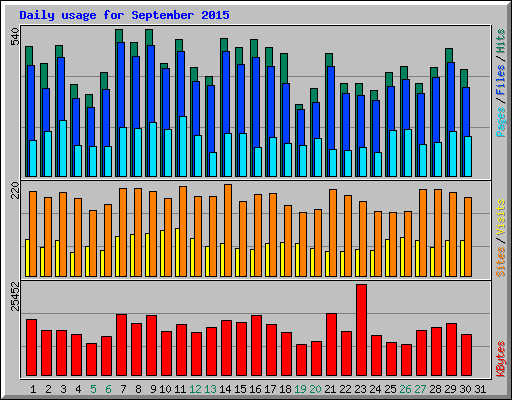This screenshot has height=400, width=512.
Task: Click day label 16 on the x-axis
Action: [x=255, y=389]
